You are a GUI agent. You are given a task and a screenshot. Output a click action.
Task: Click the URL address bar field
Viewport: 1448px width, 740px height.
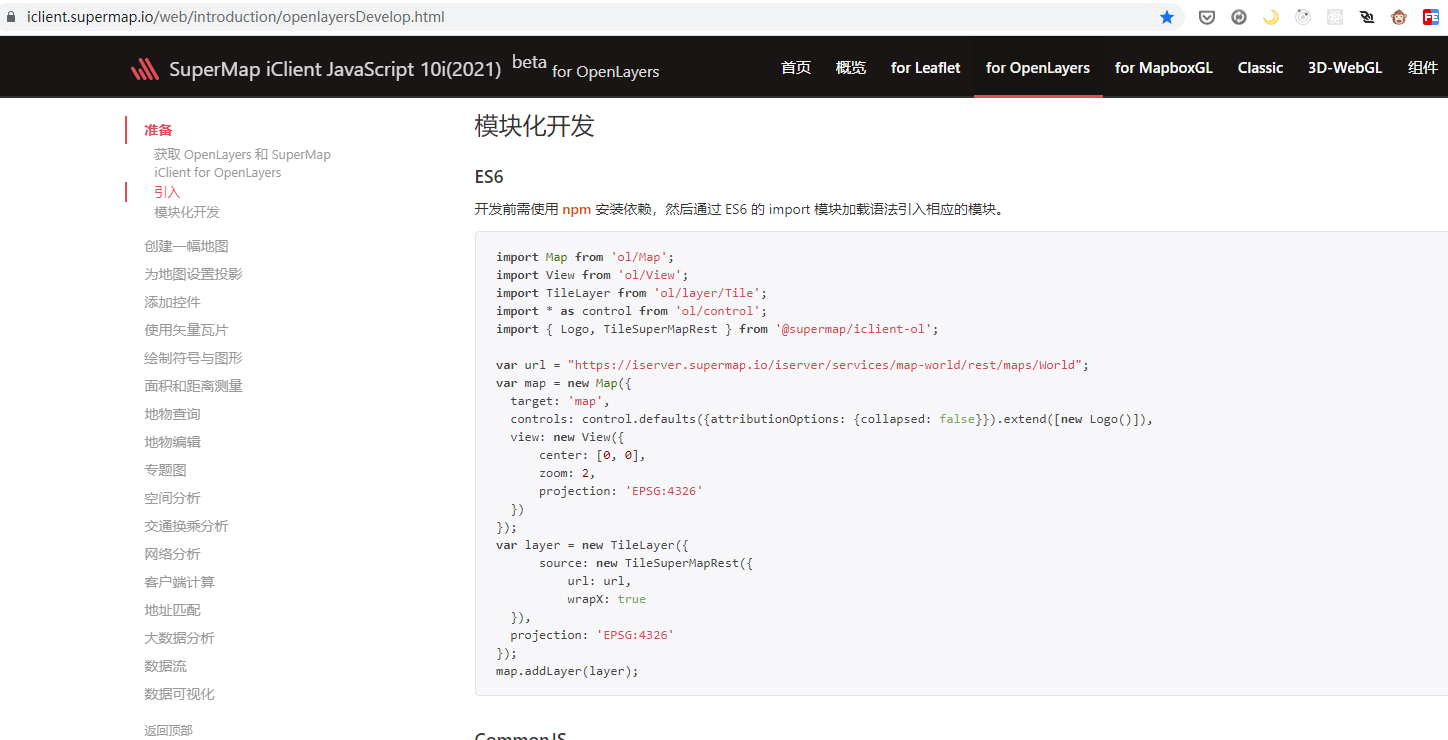590,17
